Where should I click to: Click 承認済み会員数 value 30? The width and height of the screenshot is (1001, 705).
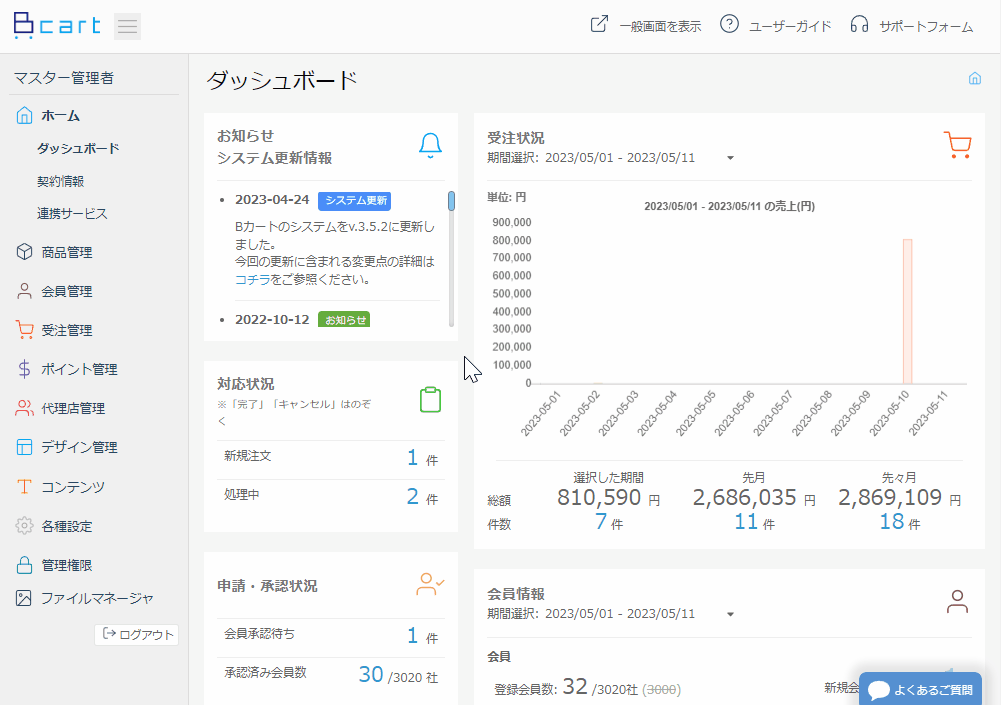click(371, 674)
